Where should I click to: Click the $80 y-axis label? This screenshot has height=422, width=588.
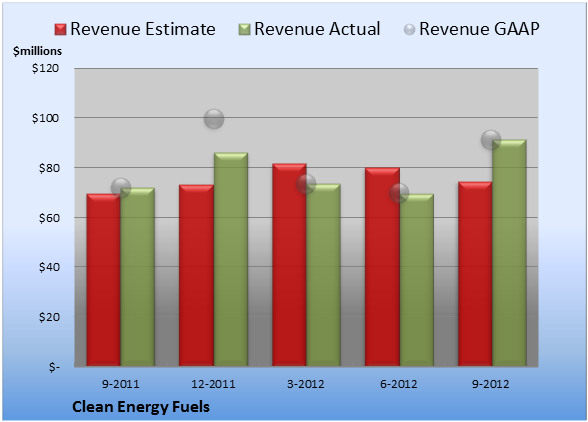[49, 168]
